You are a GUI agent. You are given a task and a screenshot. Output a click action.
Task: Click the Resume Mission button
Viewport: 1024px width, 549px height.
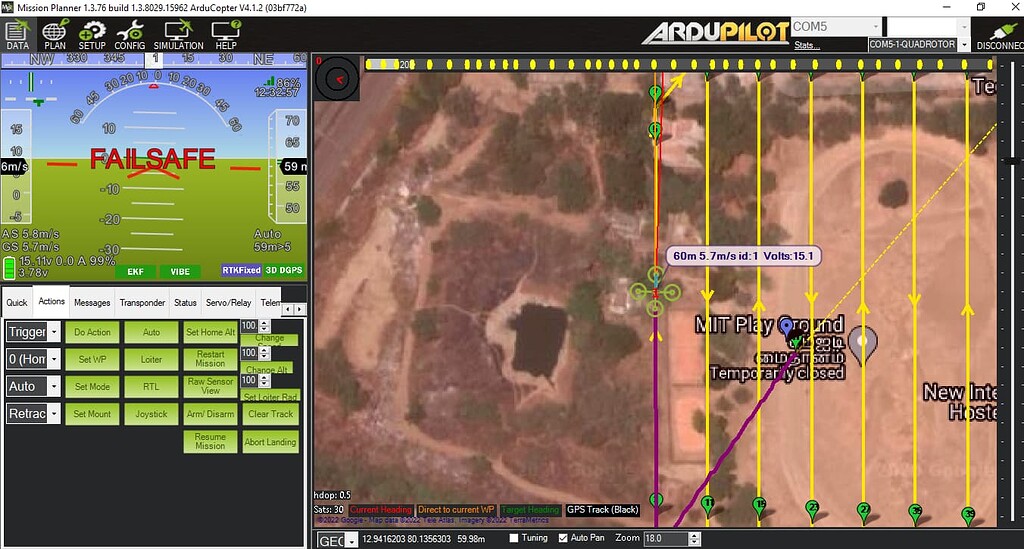pyautogui.click(x=210, y=441)
